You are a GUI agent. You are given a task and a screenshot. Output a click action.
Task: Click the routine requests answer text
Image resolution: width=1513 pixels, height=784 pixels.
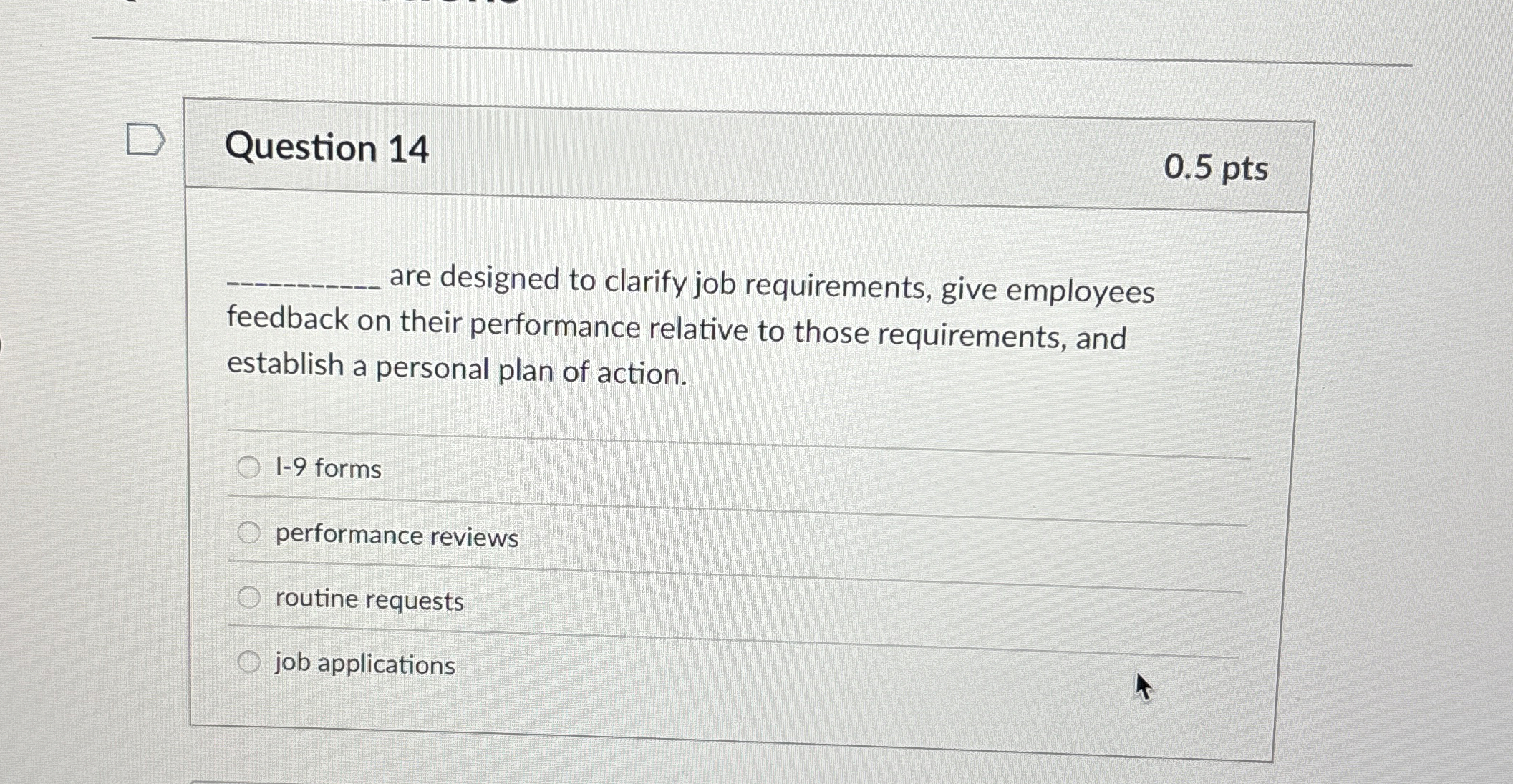pyautogui.click(x=369, y=600)
